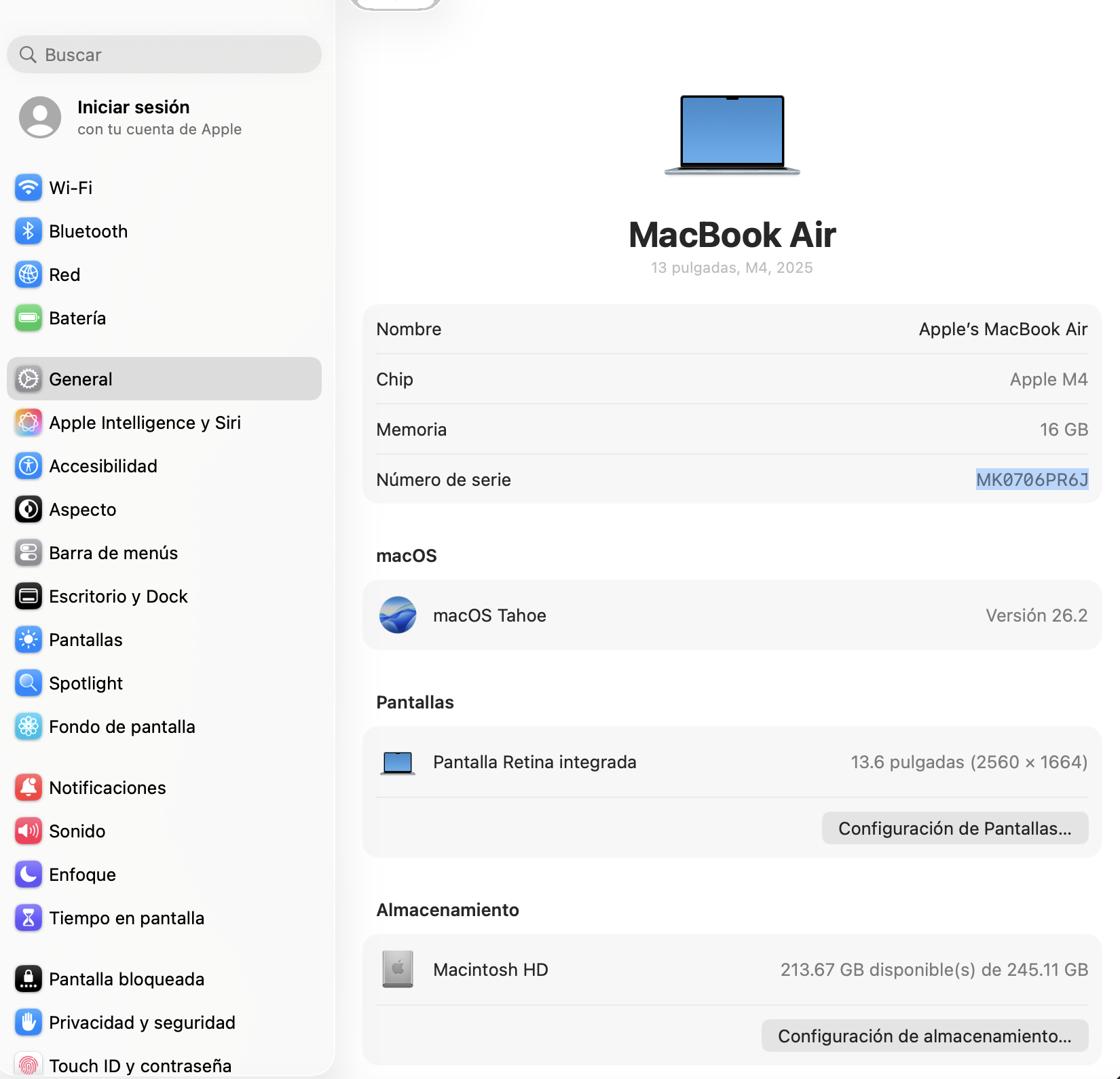1120x1079 pixels.
Task: Open the Wi-Fi settings icon
Action: (28, 188)
